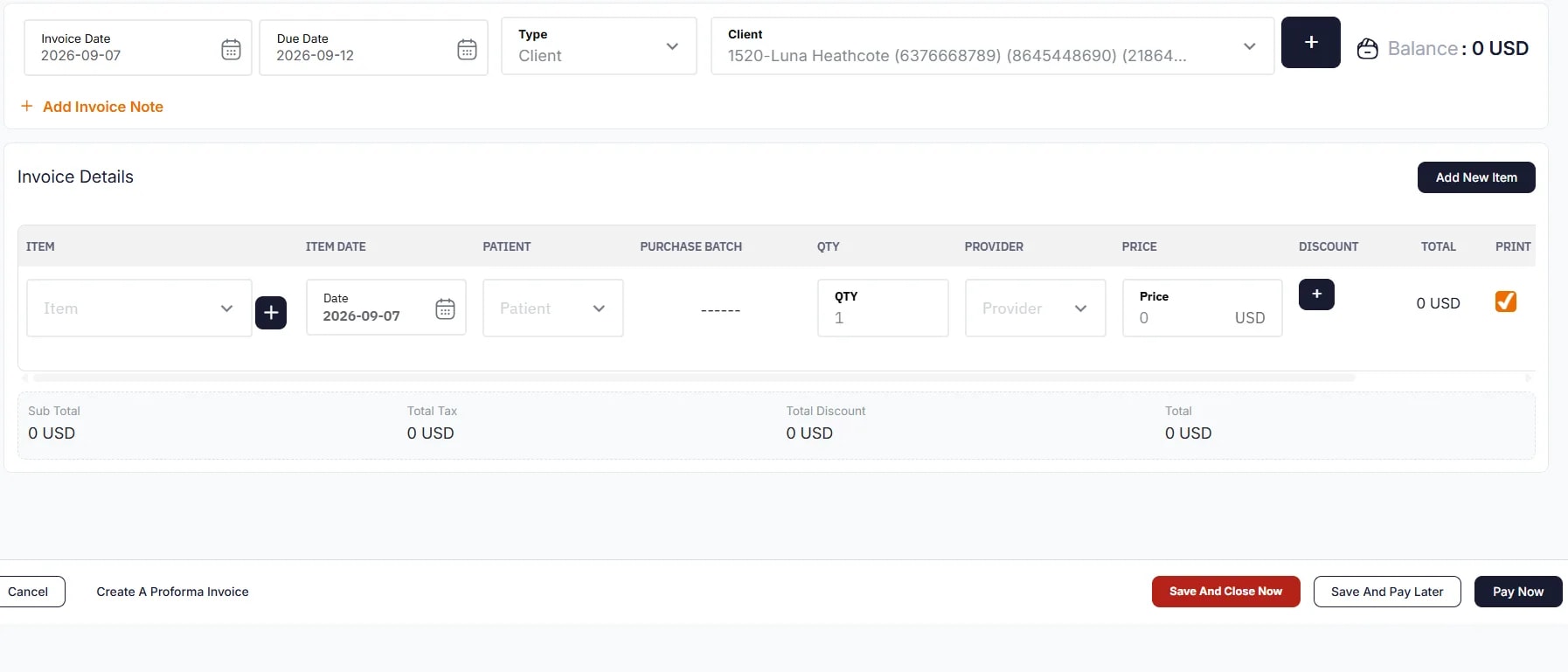Open the Due Date calendar picker

pos(468,49)
